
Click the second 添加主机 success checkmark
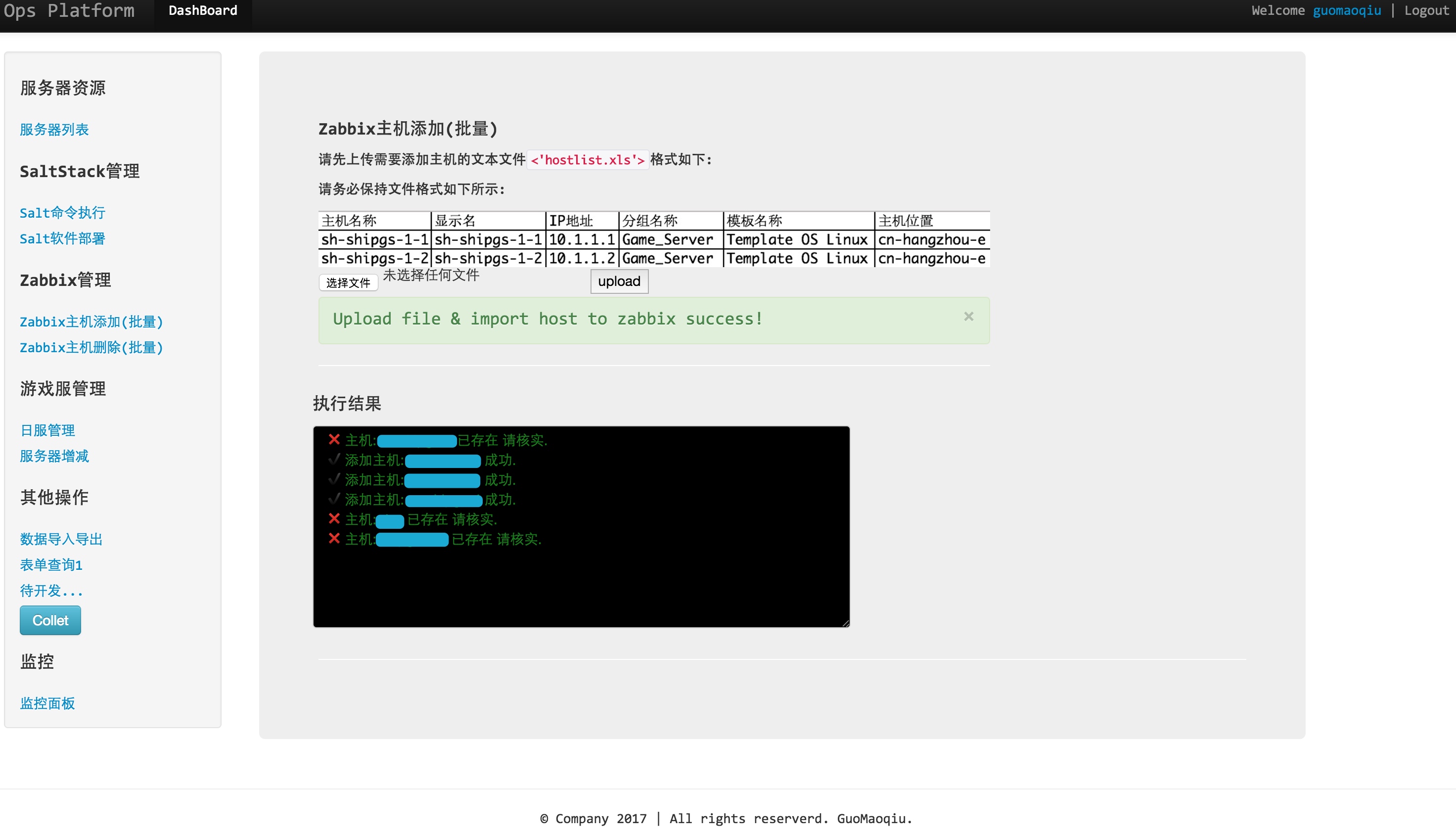click(x=334, y=478)
